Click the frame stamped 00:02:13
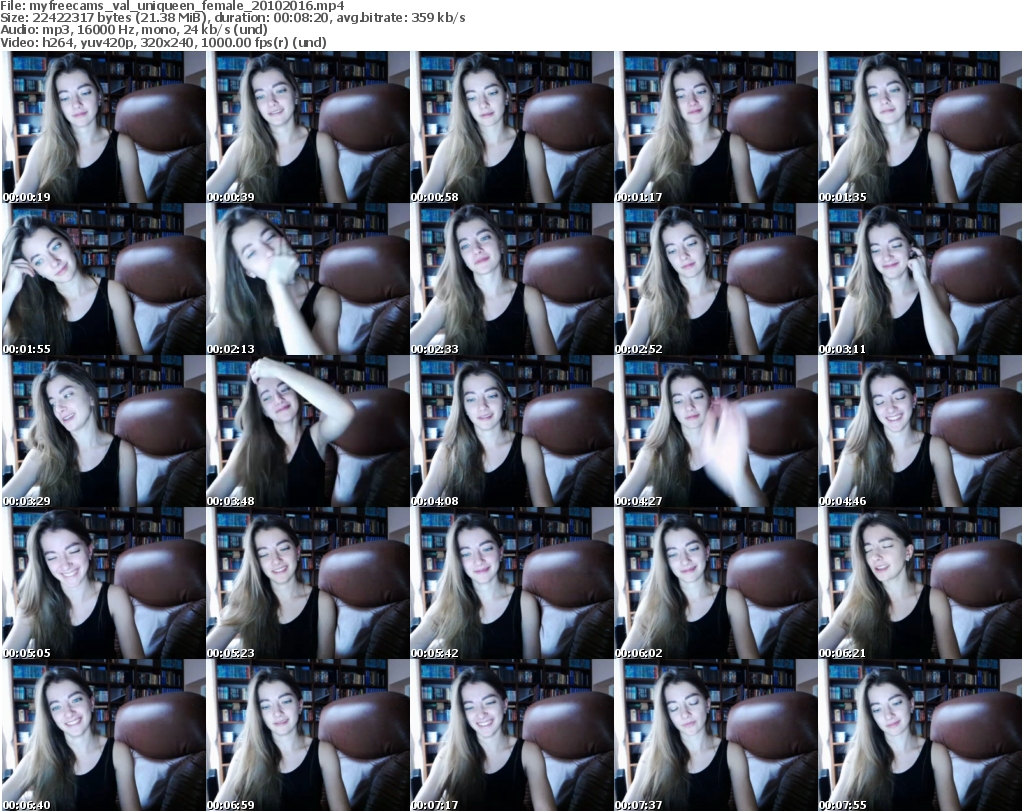 pyautogui.click(x=308, y=279)
